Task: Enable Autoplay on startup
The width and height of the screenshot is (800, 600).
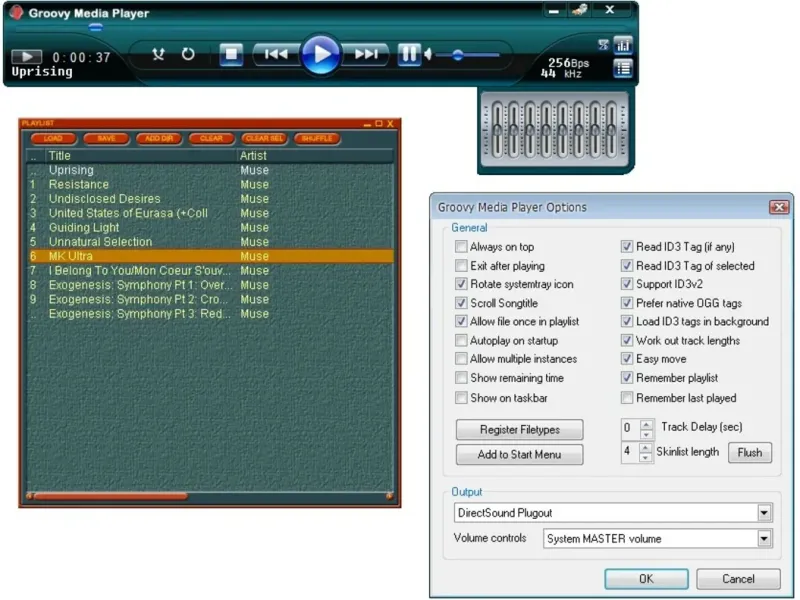Action: 461,340
